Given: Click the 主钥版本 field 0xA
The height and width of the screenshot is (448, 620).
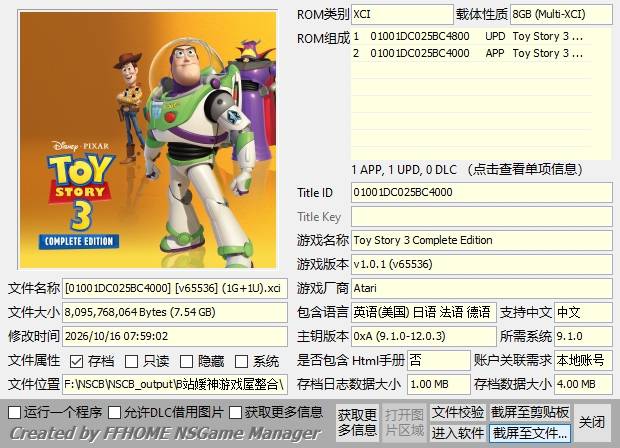Looking at the screenshot, I should (423, 336).
